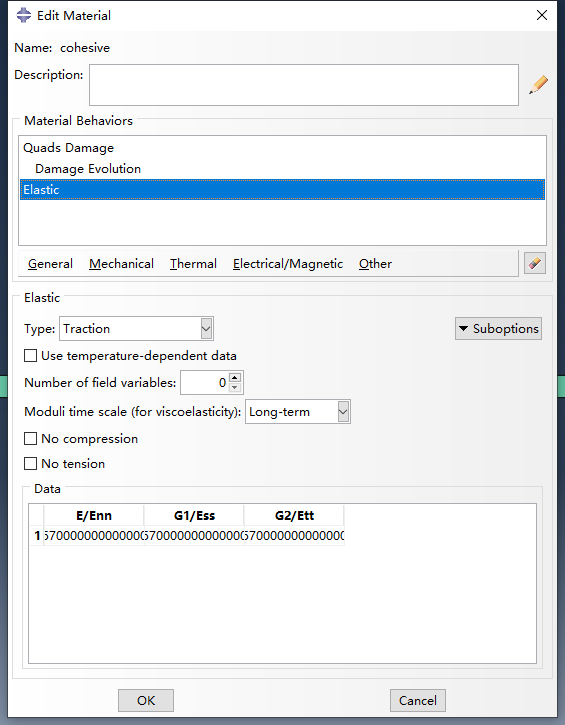
Task: Select row 1 header in Data table
Action: tap(37, 536)
